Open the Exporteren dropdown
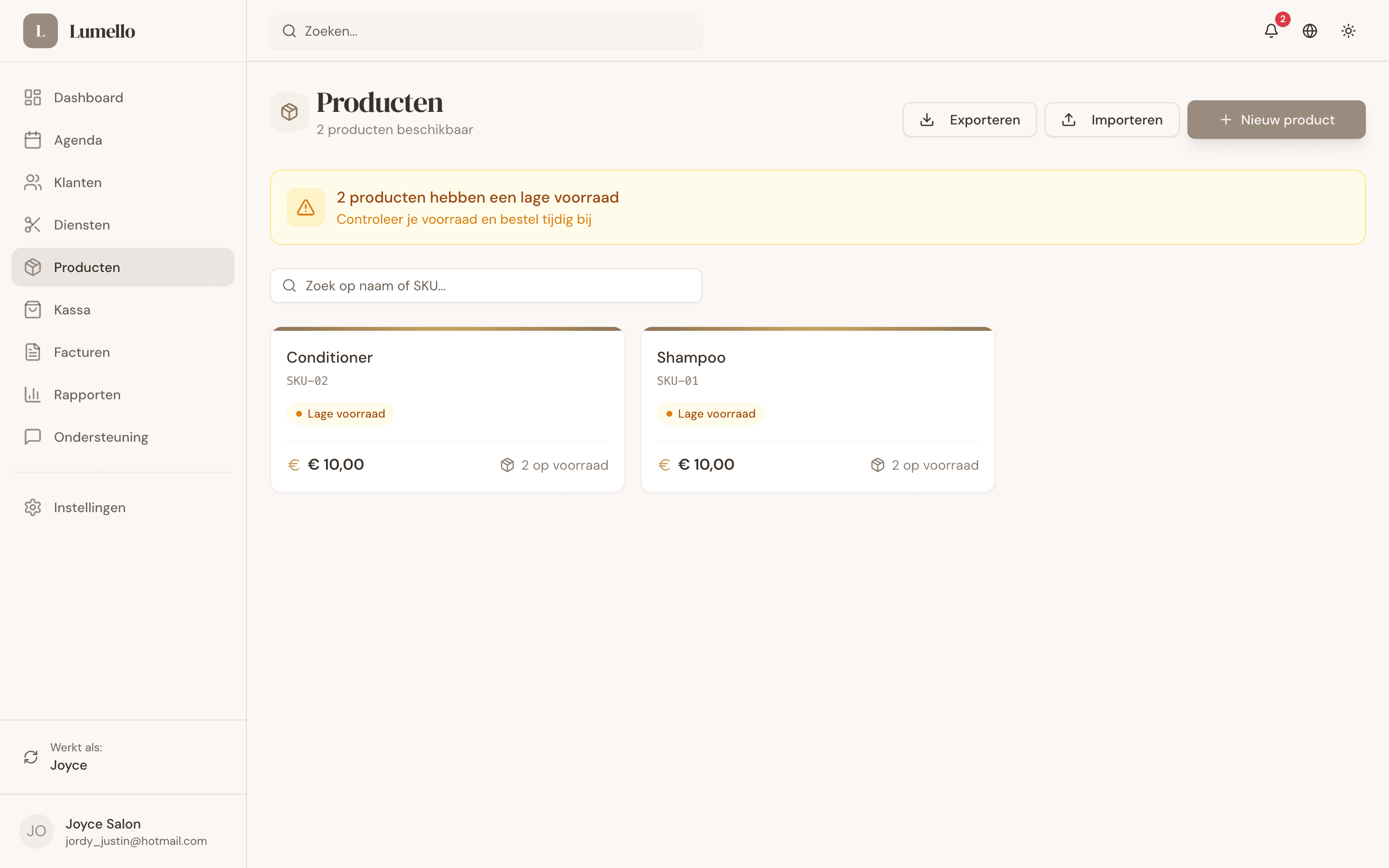 coord(969,120)
